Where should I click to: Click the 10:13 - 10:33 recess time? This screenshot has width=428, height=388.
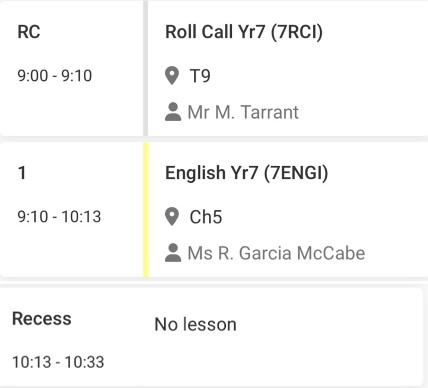point(58,362)
